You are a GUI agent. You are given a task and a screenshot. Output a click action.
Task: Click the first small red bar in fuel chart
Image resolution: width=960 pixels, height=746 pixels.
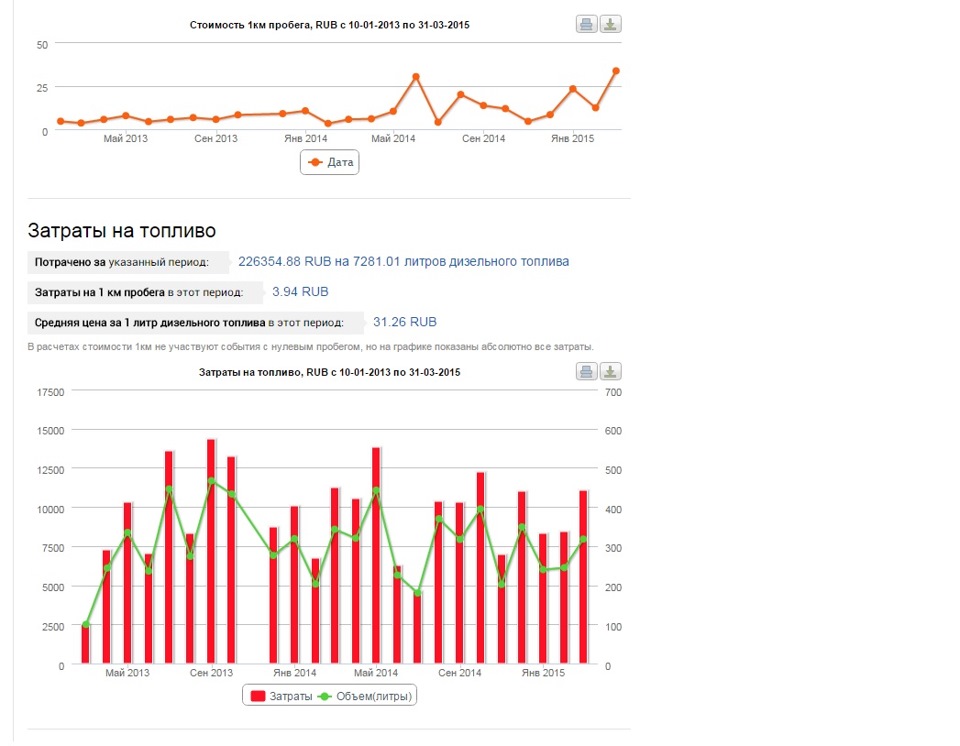point(86,644)
